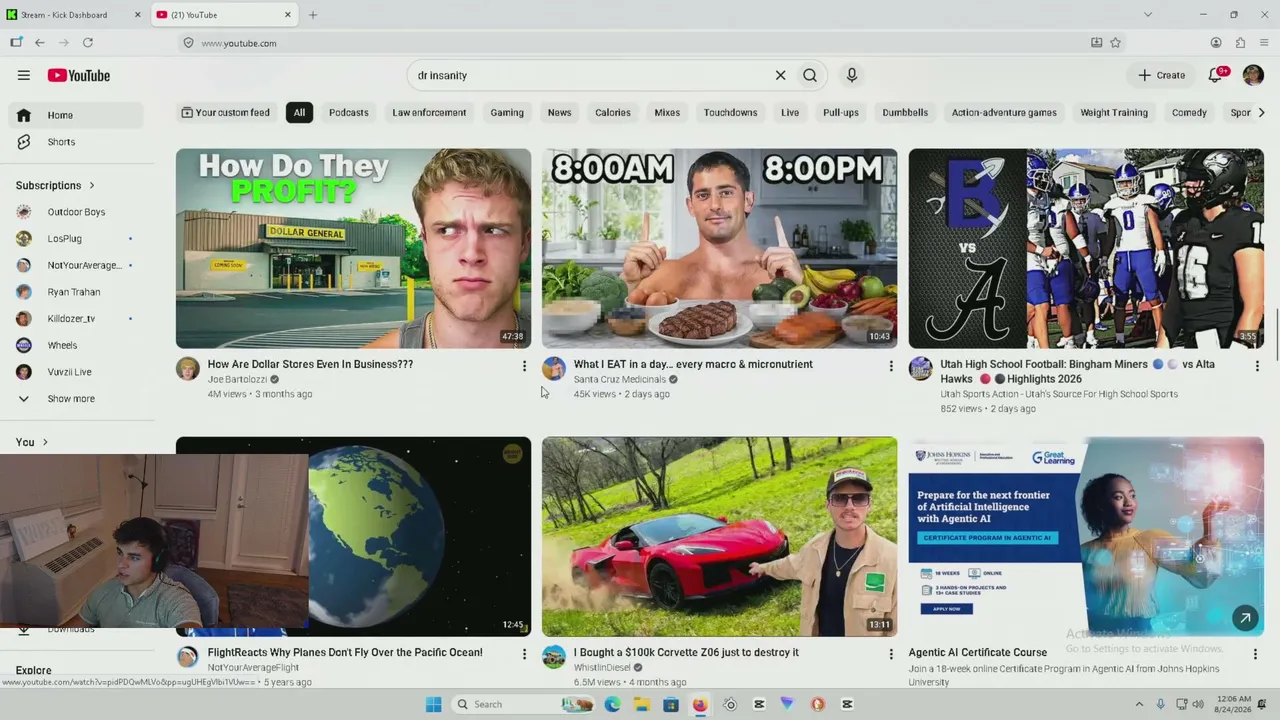1280x720 pixels.
Task: Select the Live filter chip
Action: coord(790,113)
